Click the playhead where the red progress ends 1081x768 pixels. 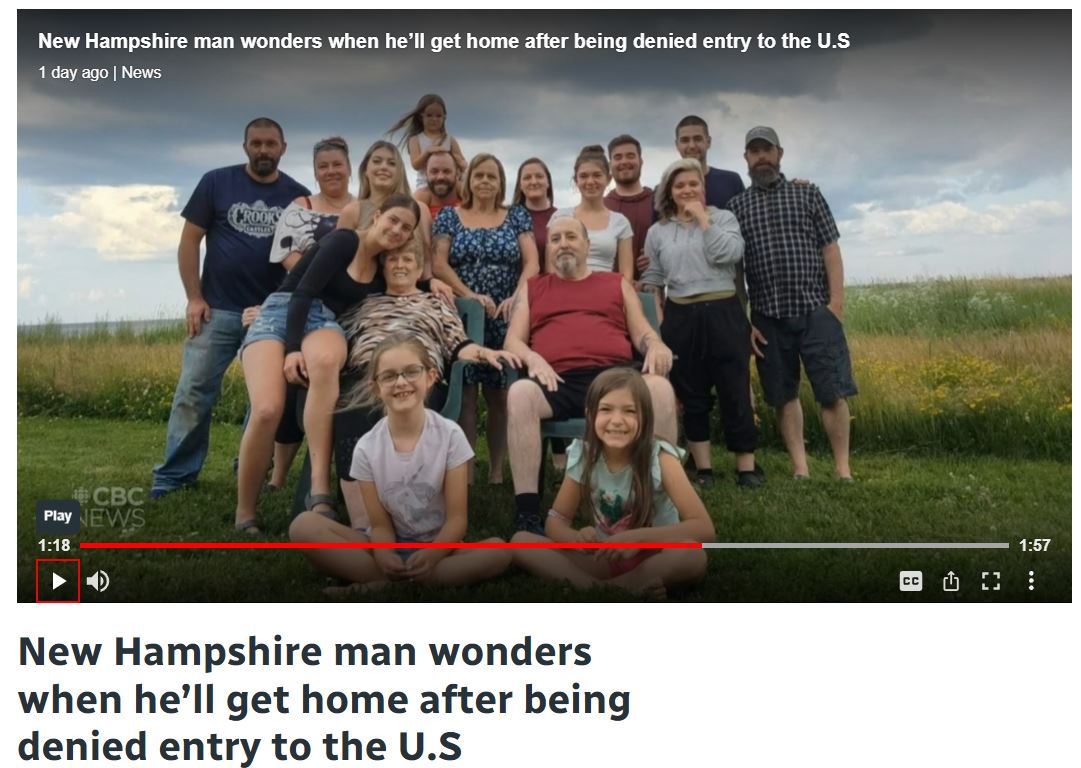(x=702, y=545)
